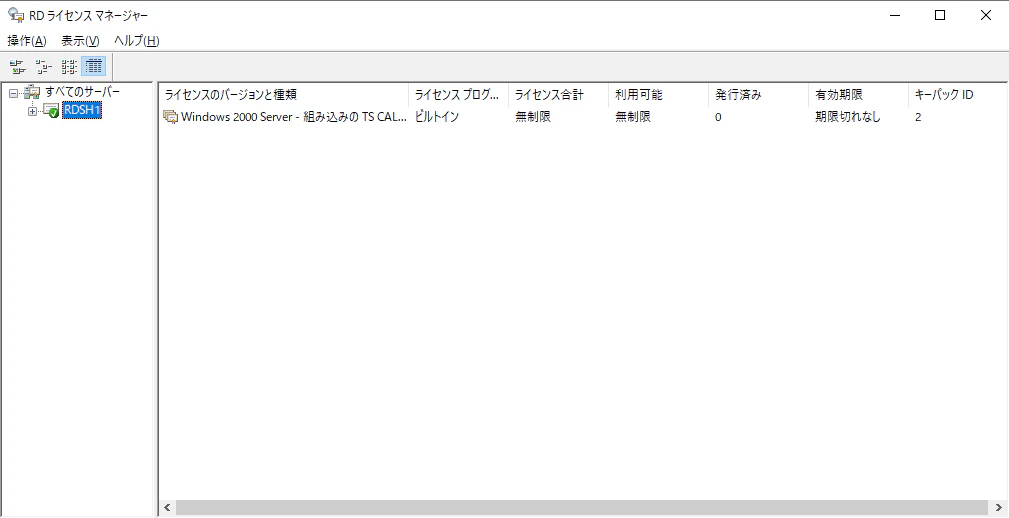The height and width of the screenshot is (518, 1009).
Task: Open the 操作(A) menu
Action: point(27,41)
